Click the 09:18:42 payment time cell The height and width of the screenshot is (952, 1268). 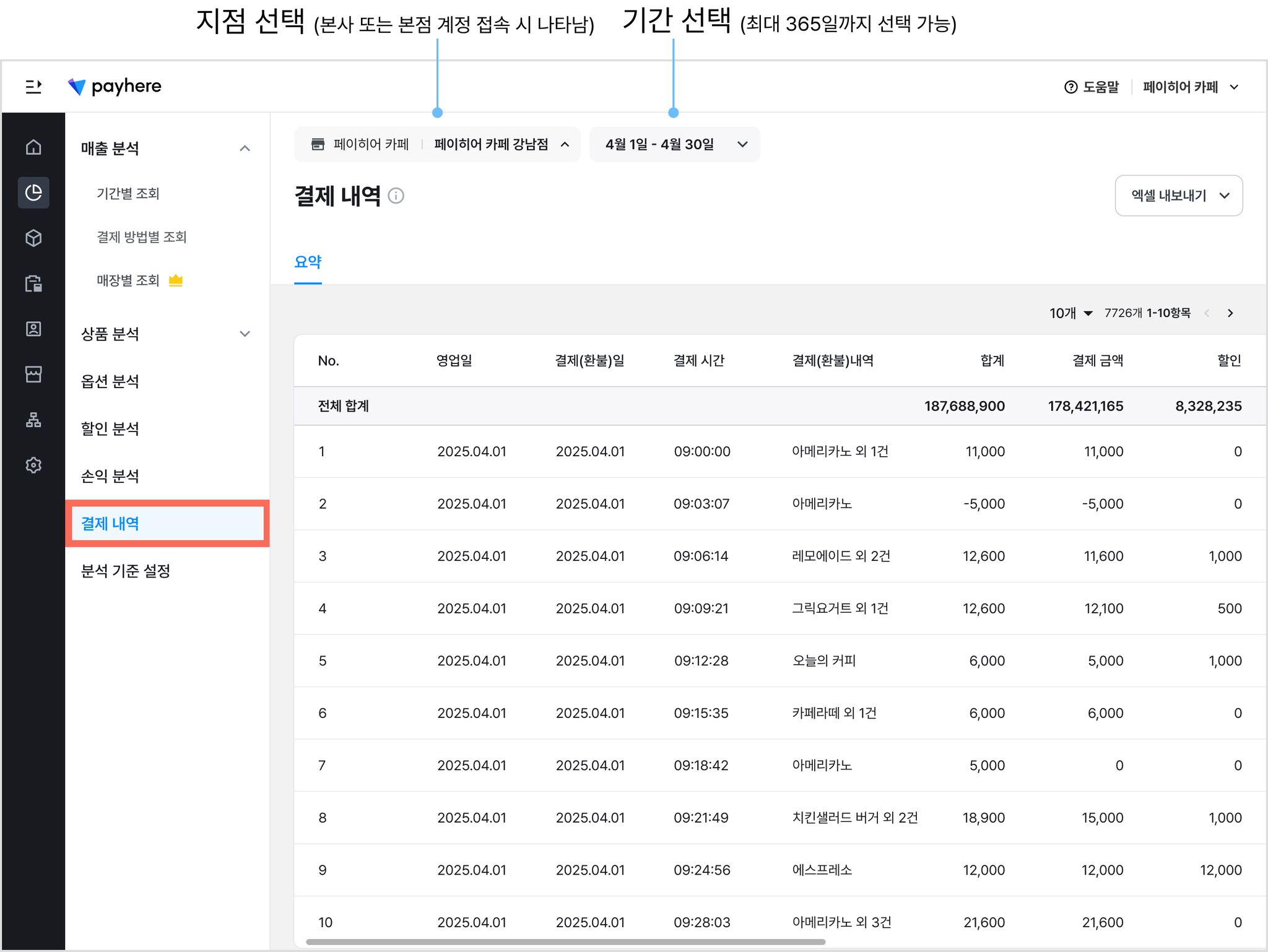coord(701,765)
